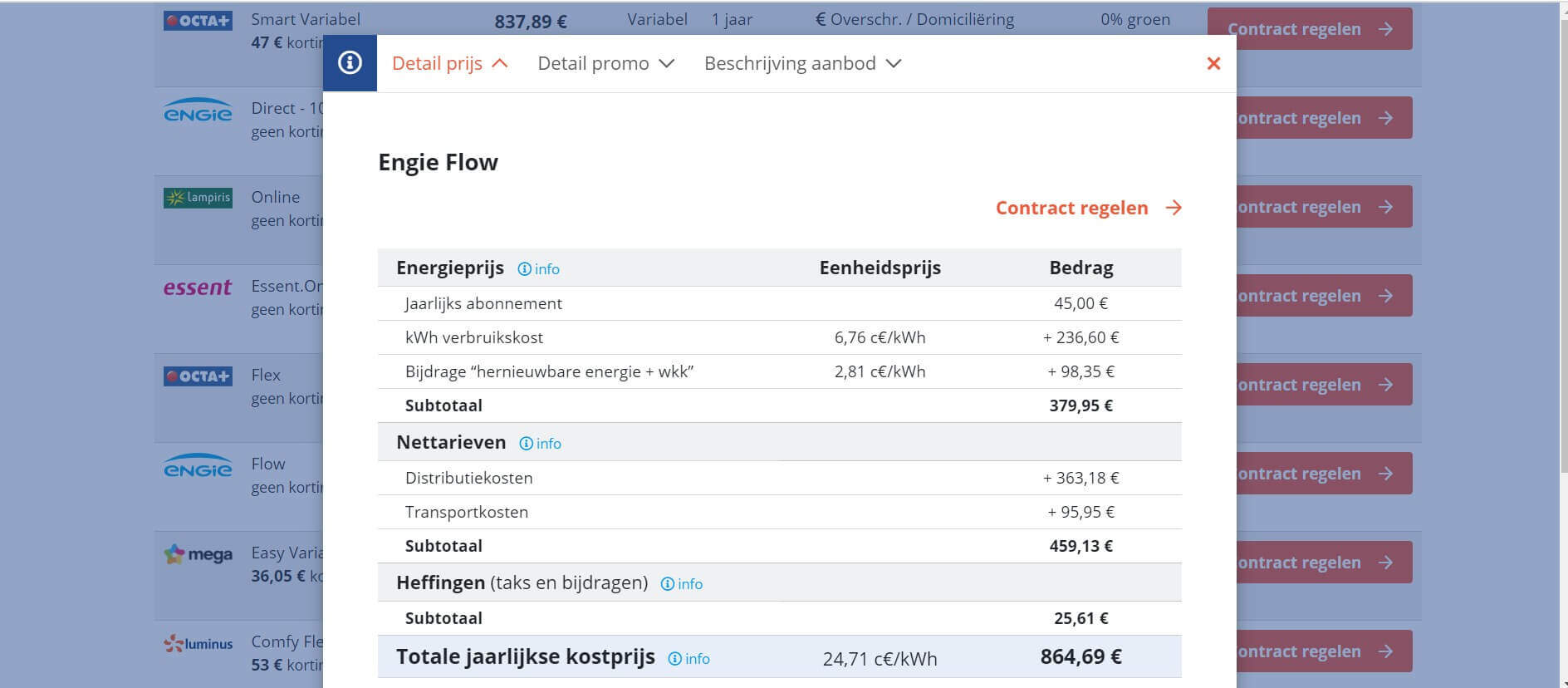Click the Essent logo

click(198, 287)
